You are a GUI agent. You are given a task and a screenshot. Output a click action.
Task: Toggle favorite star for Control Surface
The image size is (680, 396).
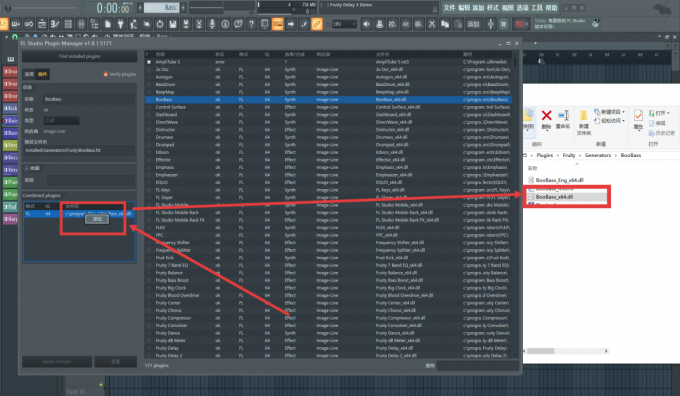[149, 107]
